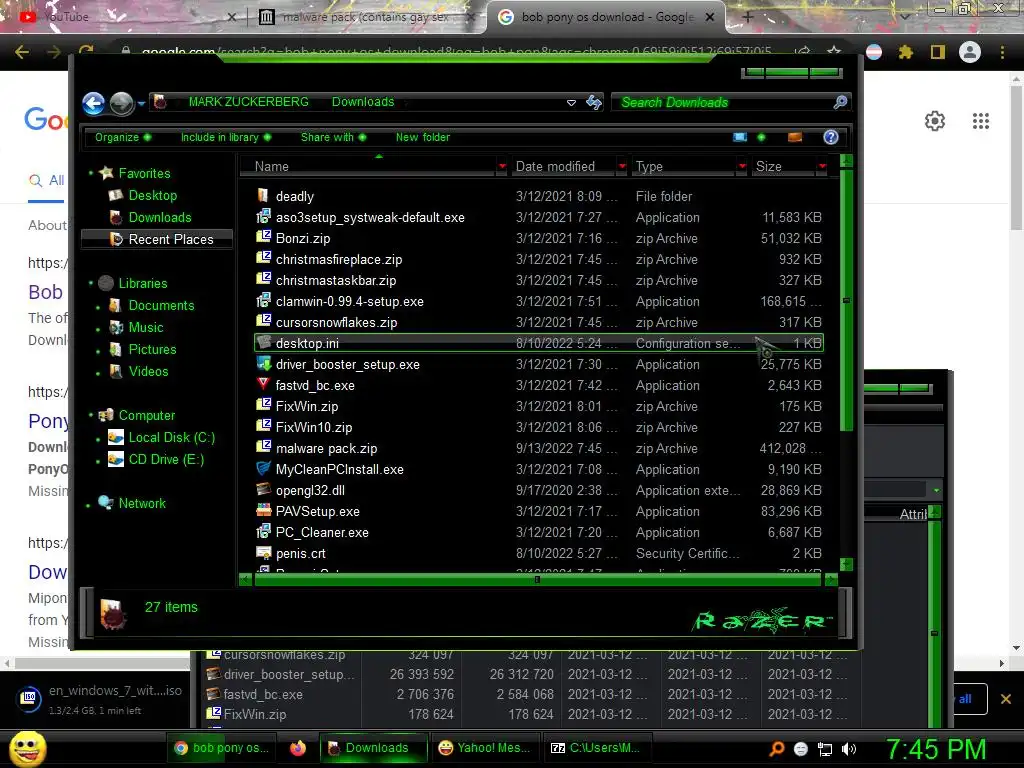Open the C:\Users taskbar item
The width and height of the screenshot is (1024, 768).
597,748
